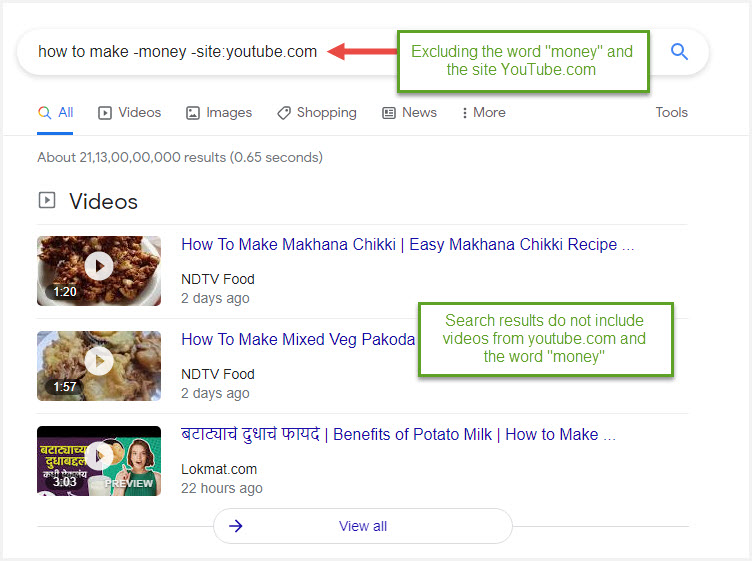
Task: Open the Benefits of Potato Milk link
Action: 398,435
